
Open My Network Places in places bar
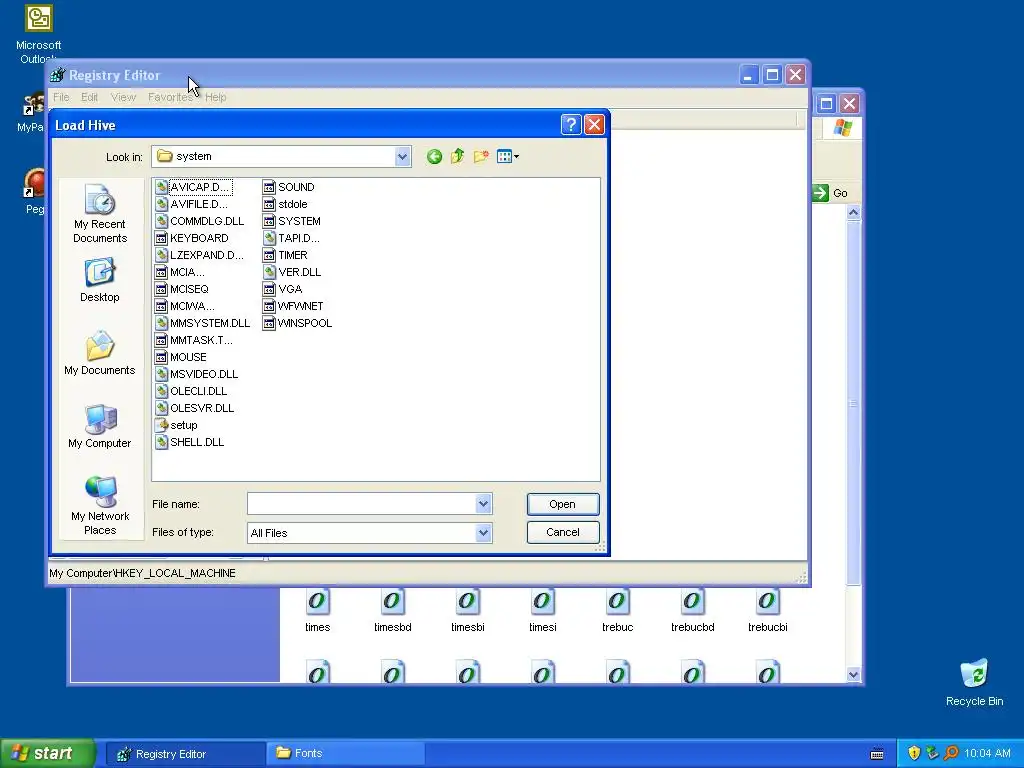(100, 506)
